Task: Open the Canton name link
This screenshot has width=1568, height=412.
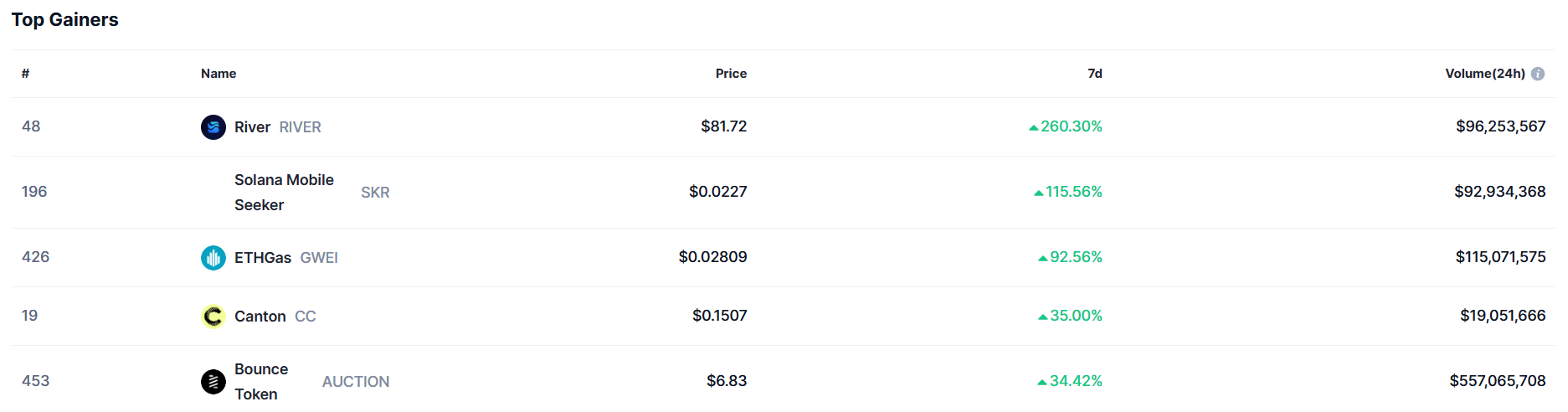Action: point(260,317)
